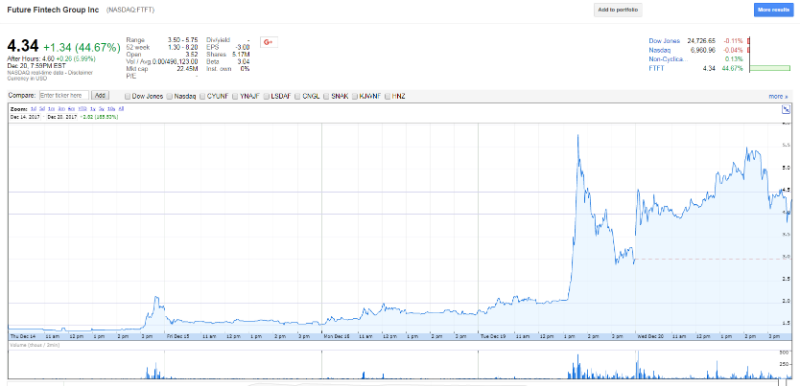Image resolution: width=800 pixels, height=386 pixels.
Task: Focus the Enter ticker here field
Action: click(x=64, y=95)
